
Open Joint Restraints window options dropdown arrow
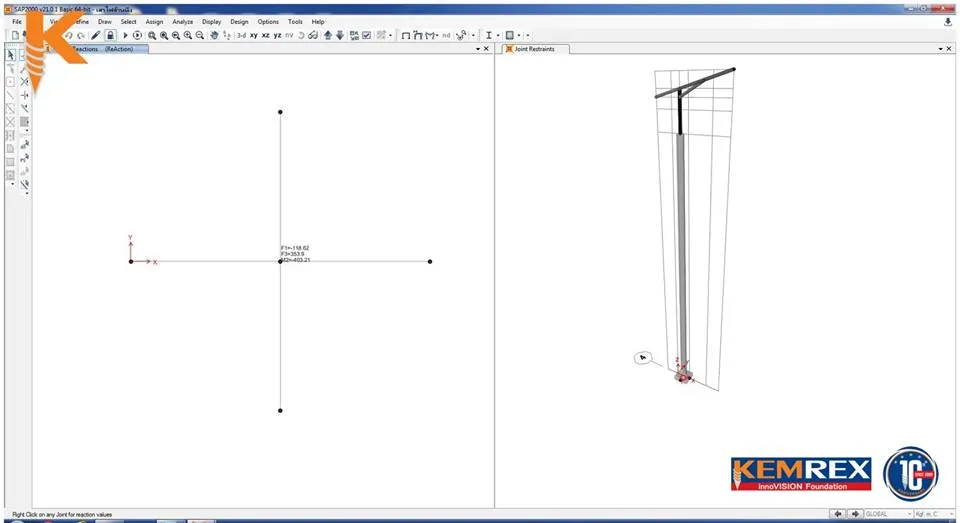(940, 48)
